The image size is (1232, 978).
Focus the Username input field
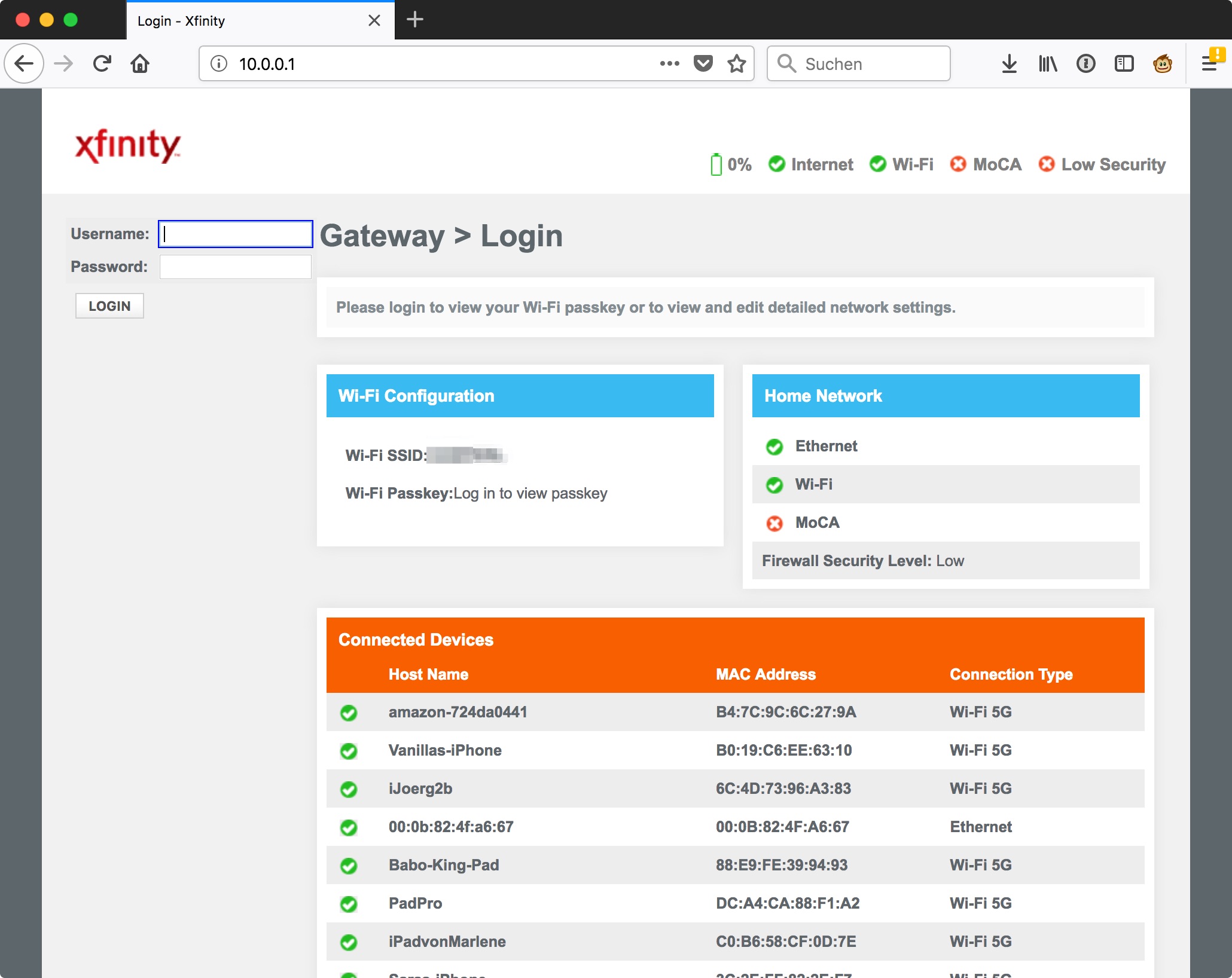236,234
